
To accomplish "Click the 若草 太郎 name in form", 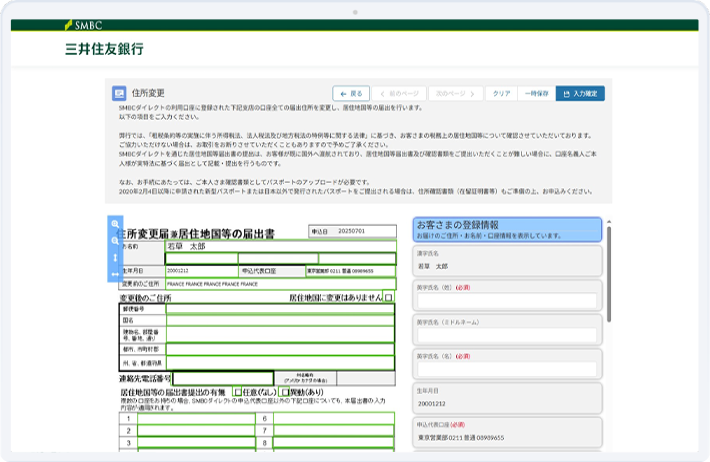I will click(186, 246).
